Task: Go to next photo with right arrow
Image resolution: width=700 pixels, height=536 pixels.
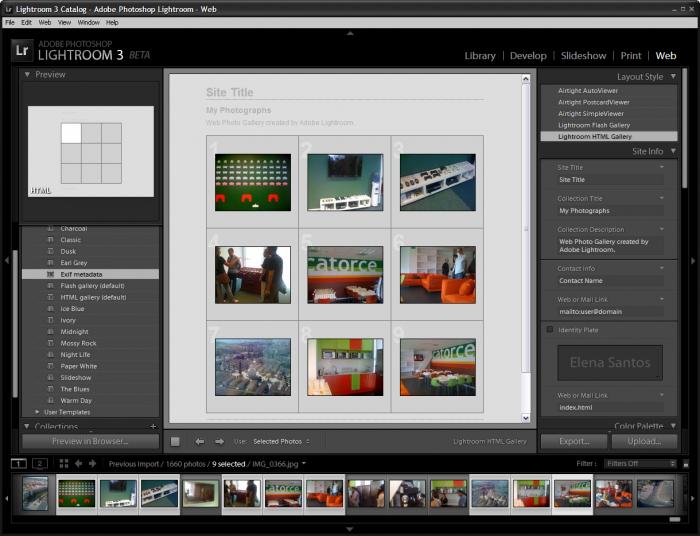Action: [x=219, y=441]
